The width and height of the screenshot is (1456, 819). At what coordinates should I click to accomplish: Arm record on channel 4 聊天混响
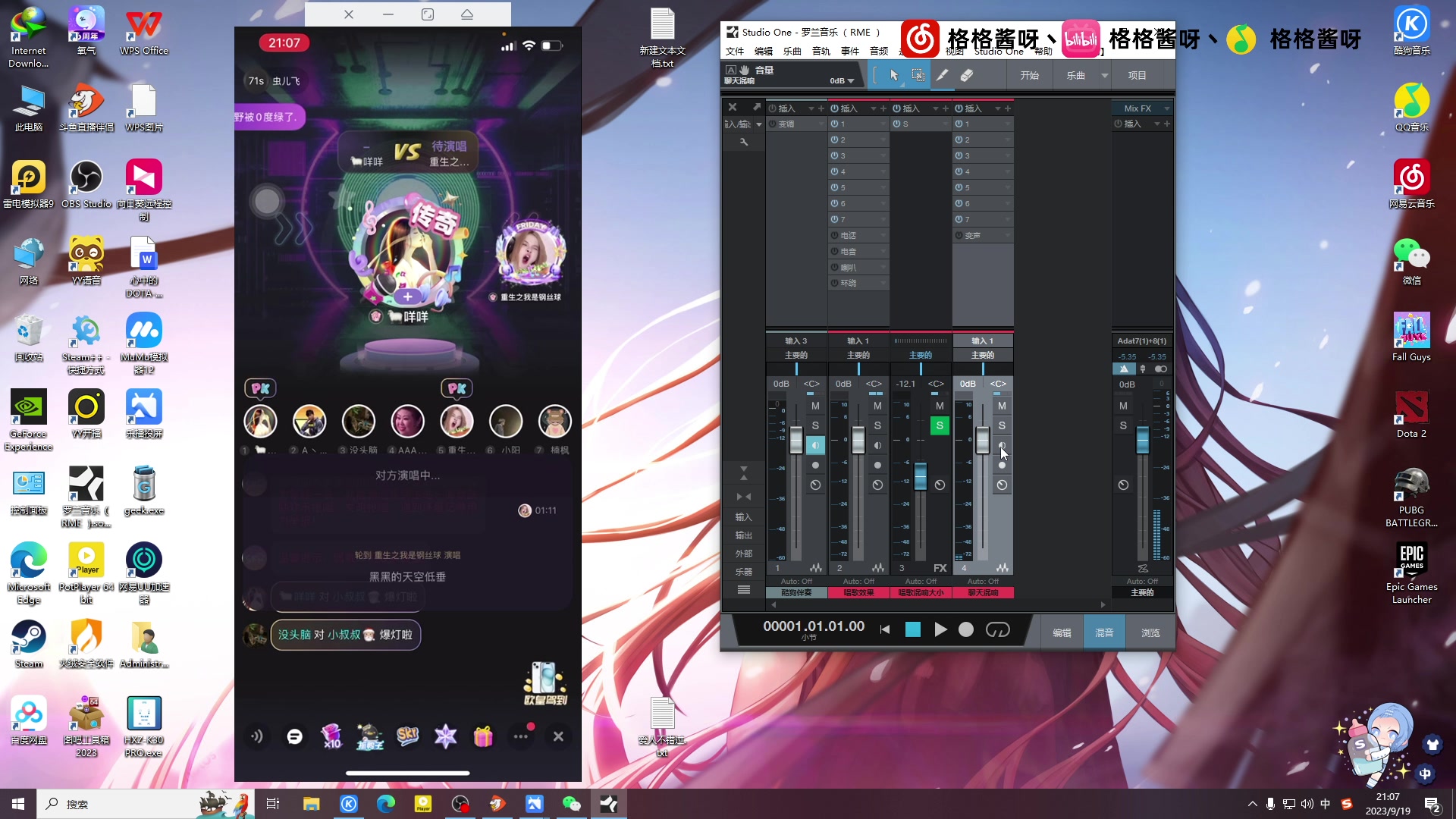(x=1002, y=465)
